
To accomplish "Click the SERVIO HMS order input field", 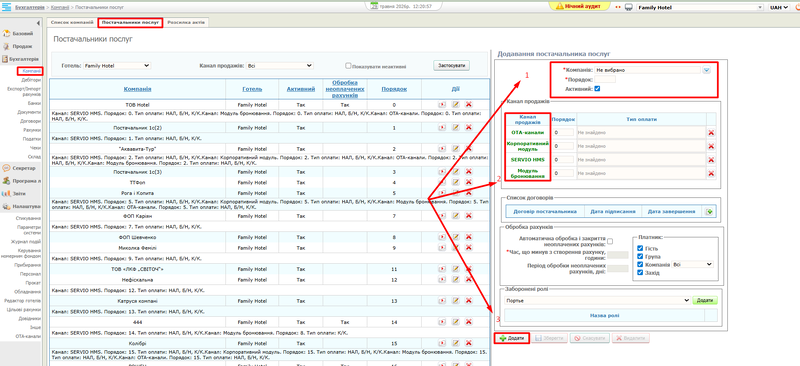I will coord(564,159).
